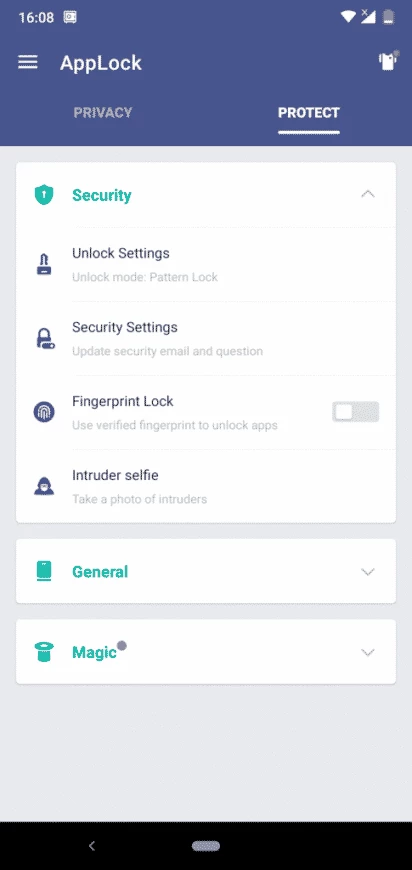This screenshot has width=412, height=870.
Task: Open Security Settings entry
Action: point(206,338)
